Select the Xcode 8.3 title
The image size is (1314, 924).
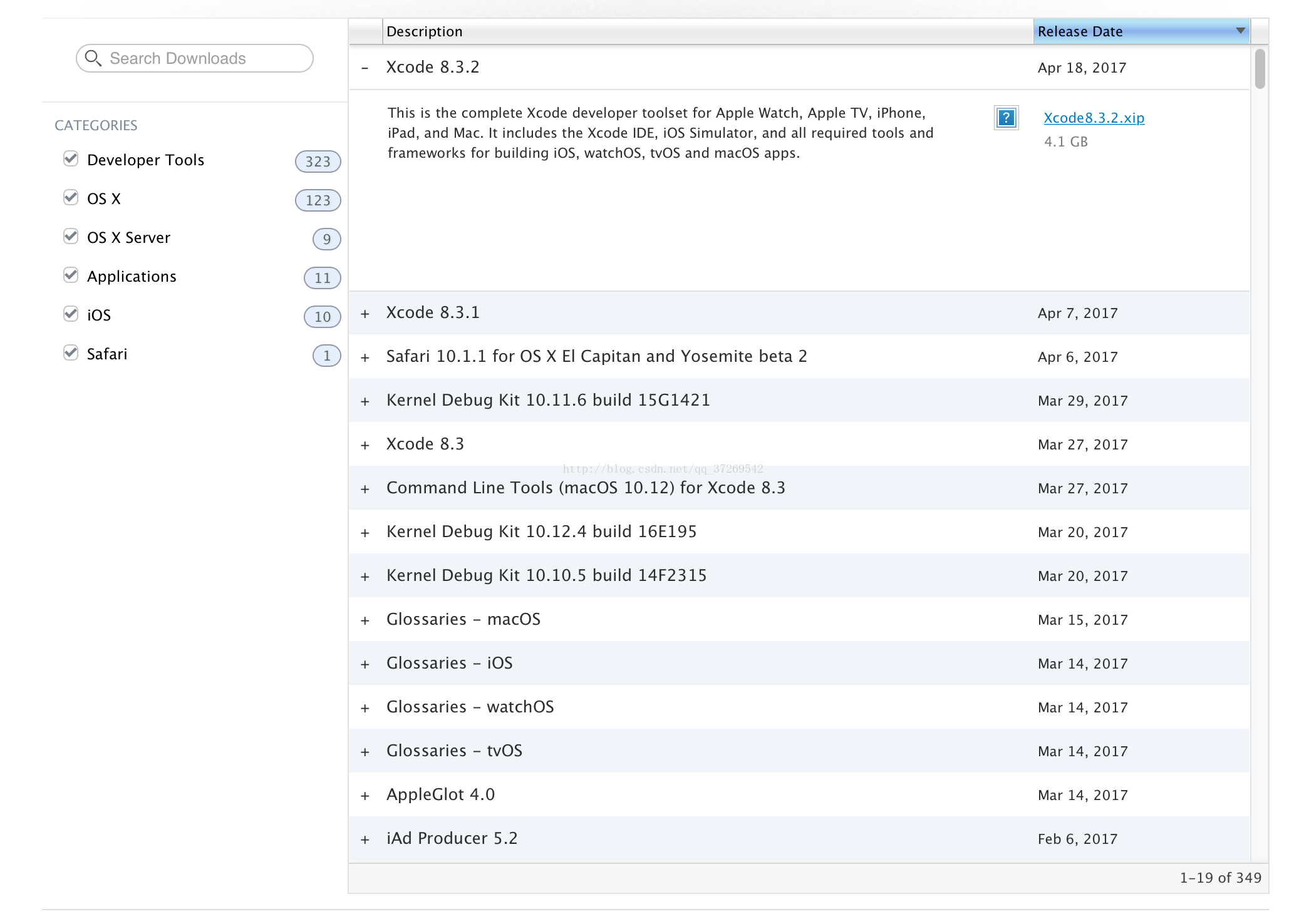pos(425,444)
